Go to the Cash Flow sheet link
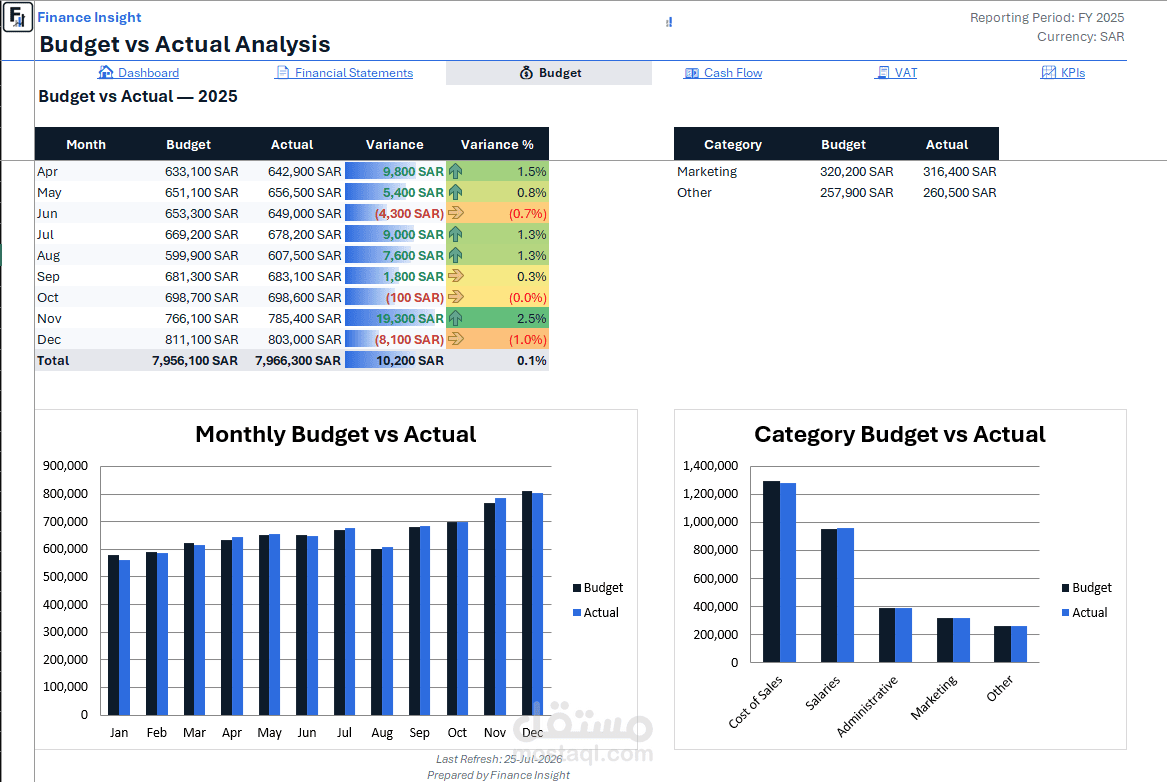The image size is (1167, 782). (733, 72)
